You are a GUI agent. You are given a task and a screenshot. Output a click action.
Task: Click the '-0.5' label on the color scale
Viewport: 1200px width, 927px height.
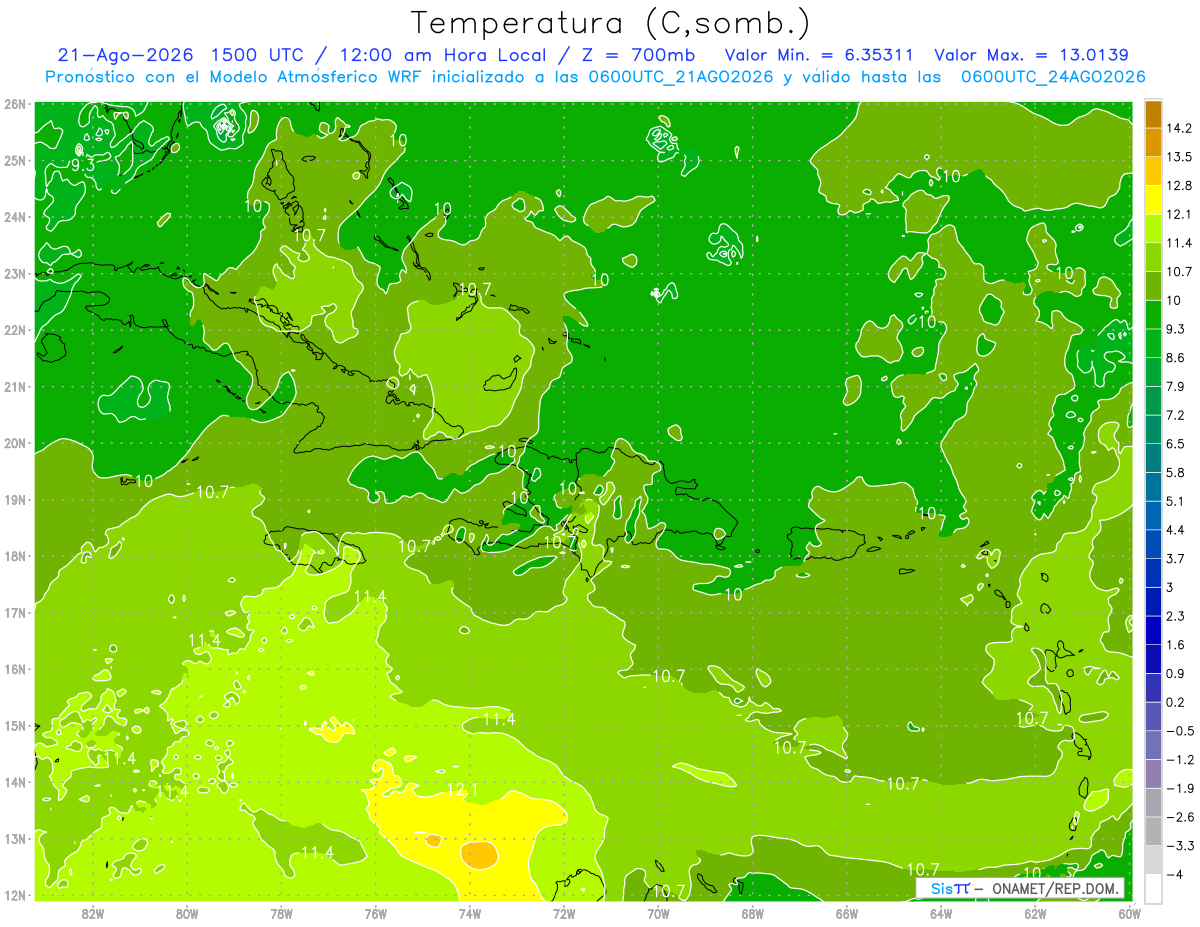(x=1179, y=731)
